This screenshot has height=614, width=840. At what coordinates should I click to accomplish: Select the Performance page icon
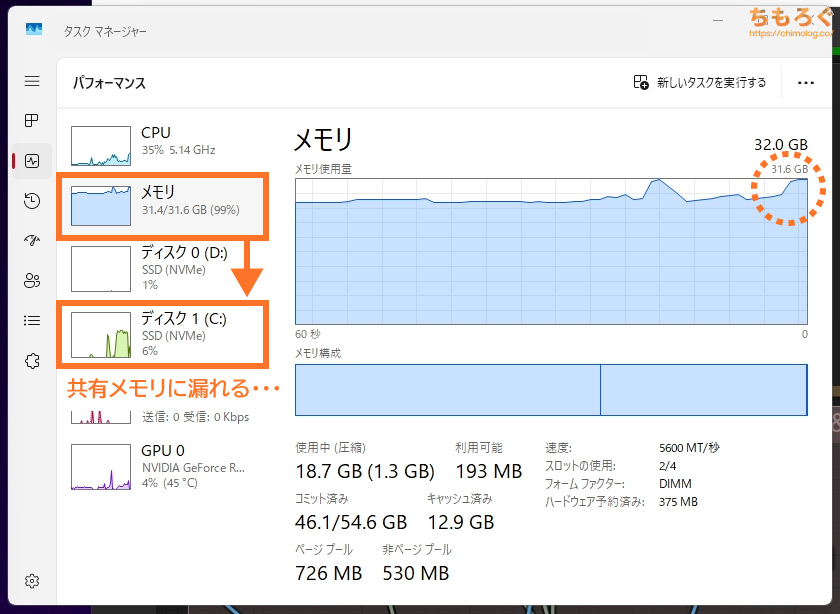[32, 161]
